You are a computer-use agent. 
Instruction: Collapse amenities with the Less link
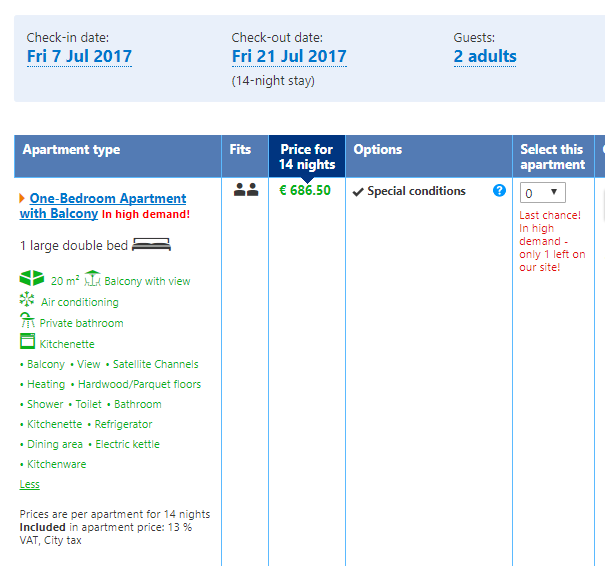coord(29,484)
